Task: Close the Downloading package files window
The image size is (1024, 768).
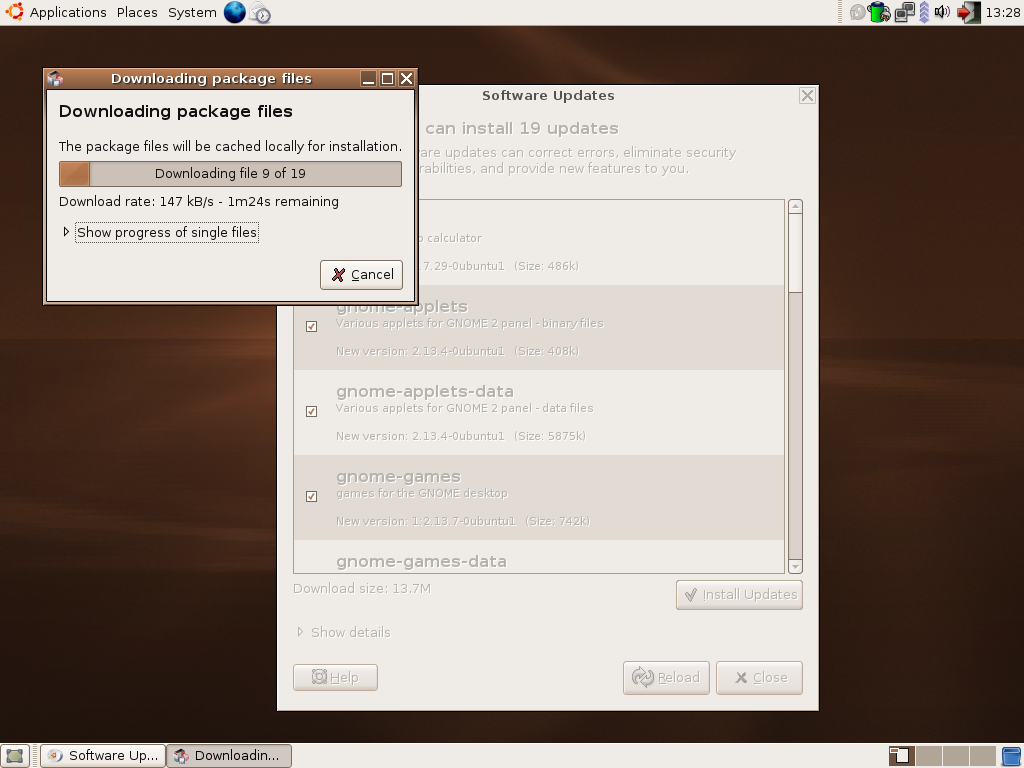Action: click(406, 79)
